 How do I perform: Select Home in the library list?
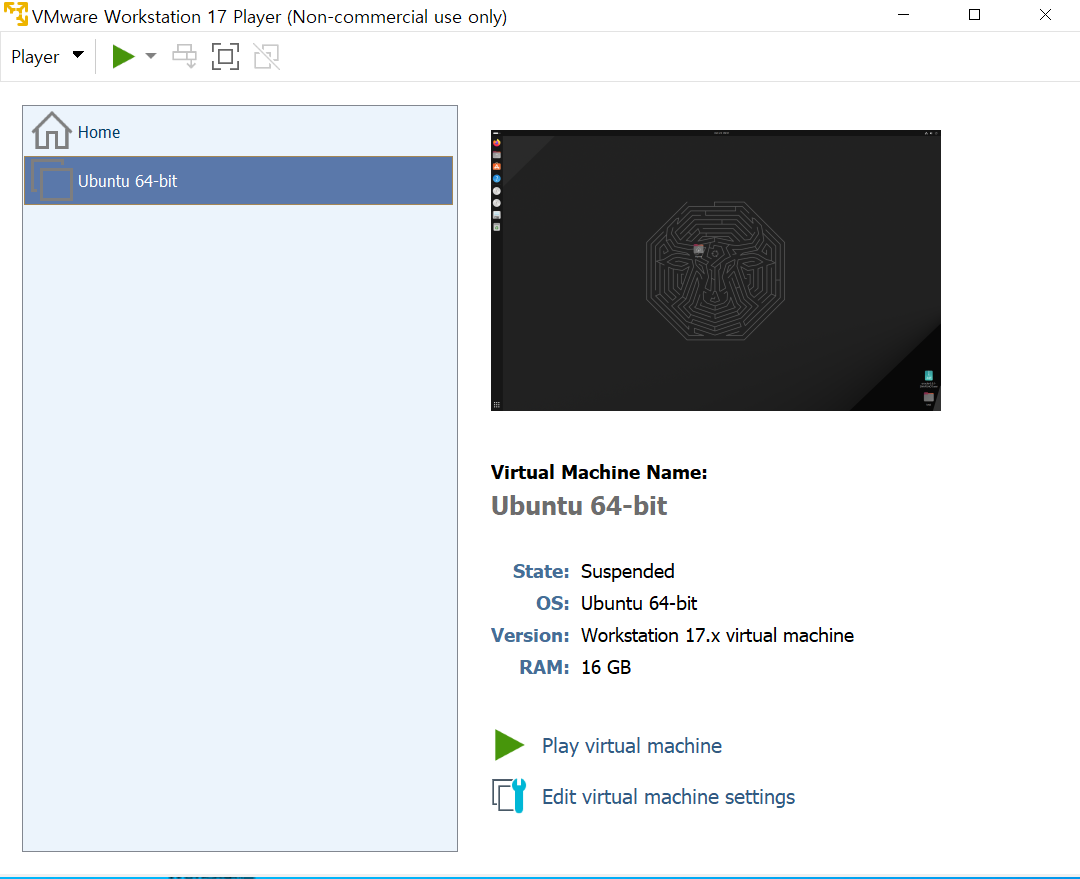tap(238, 132)
